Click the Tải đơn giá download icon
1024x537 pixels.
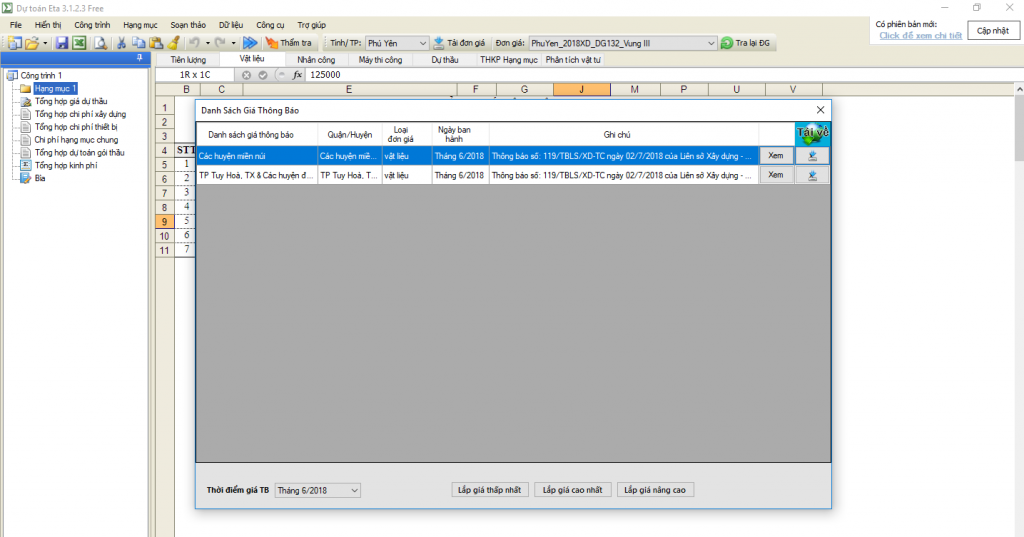point(439,43)
